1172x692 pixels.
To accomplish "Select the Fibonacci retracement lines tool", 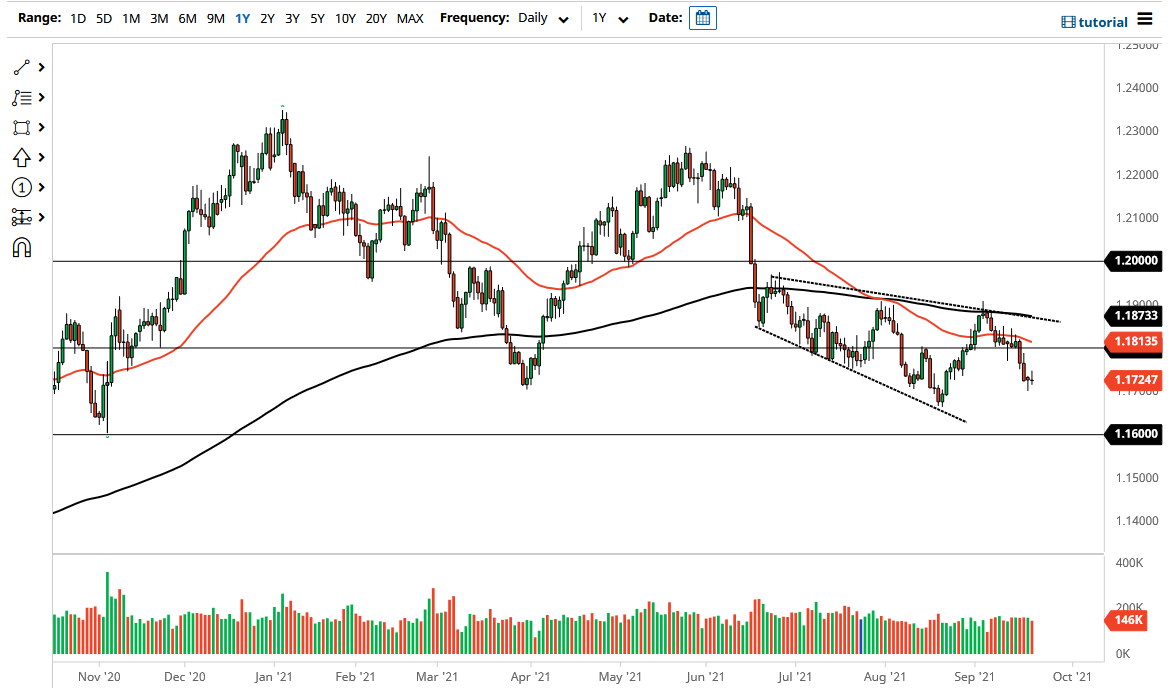I will coord(21,97).
